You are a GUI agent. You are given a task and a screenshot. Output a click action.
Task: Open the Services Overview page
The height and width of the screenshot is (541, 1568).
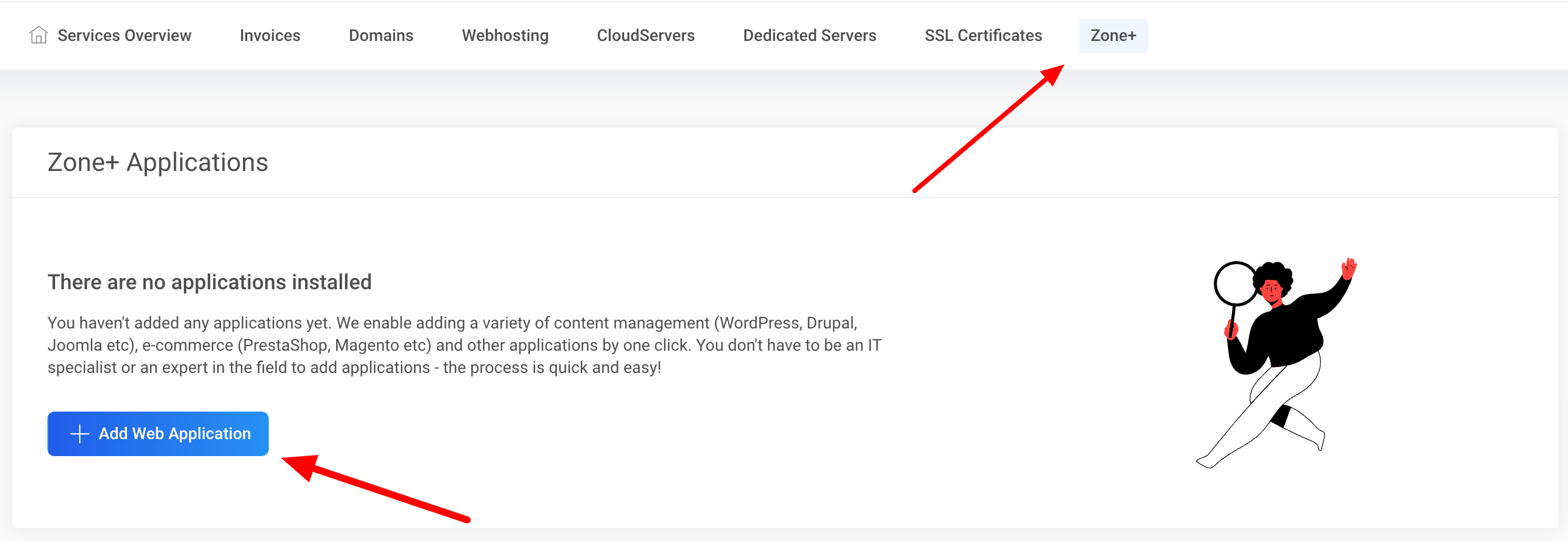pyautogui.click(x=124, y=35)
